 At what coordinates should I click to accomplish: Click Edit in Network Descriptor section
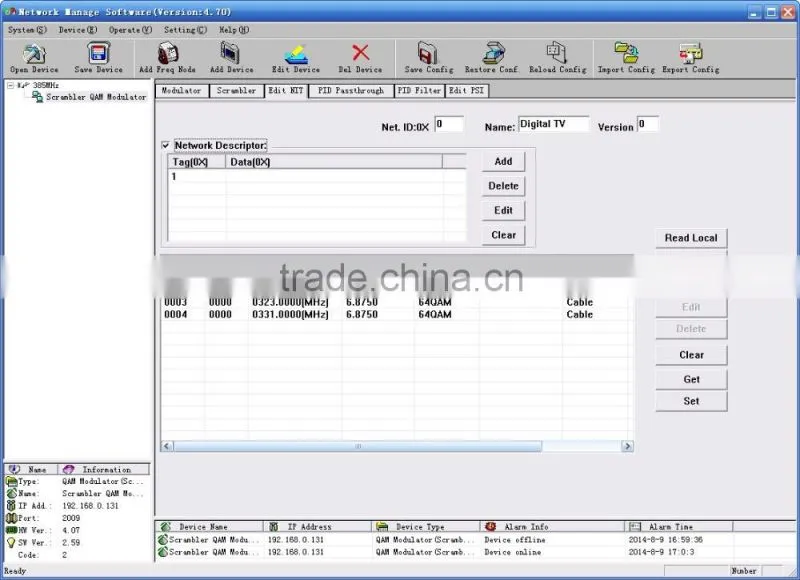503,210
